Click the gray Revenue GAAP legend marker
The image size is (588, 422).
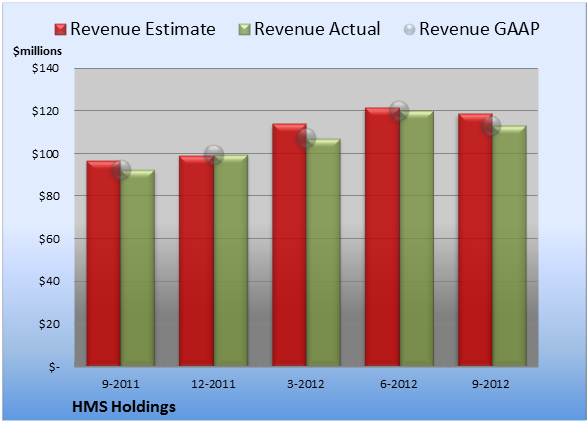410,30
